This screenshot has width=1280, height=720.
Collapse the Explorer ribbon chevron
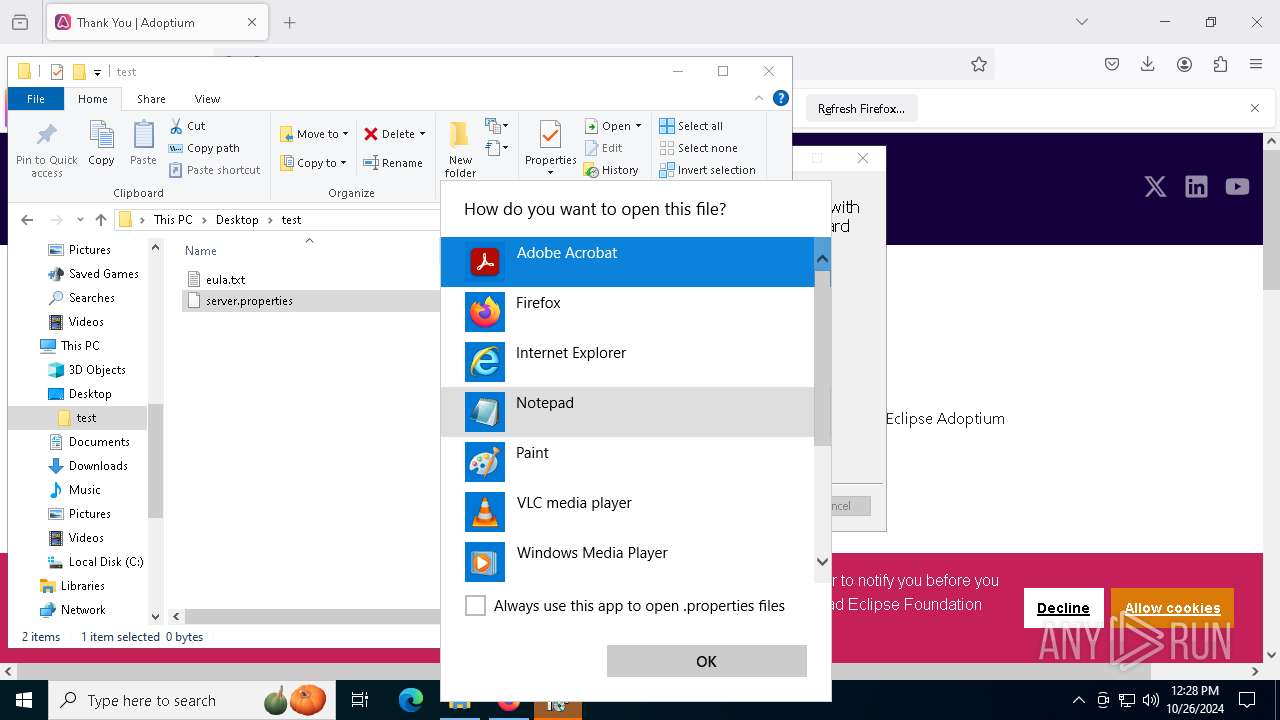[759, 98]
